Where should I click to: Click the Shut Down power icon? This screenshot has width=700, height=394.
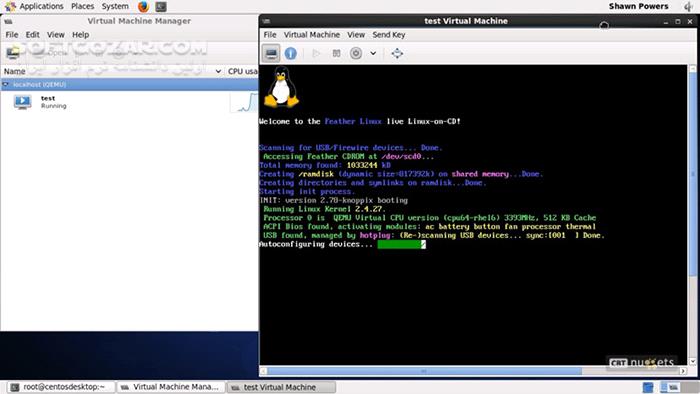click(x=356, y=53)
